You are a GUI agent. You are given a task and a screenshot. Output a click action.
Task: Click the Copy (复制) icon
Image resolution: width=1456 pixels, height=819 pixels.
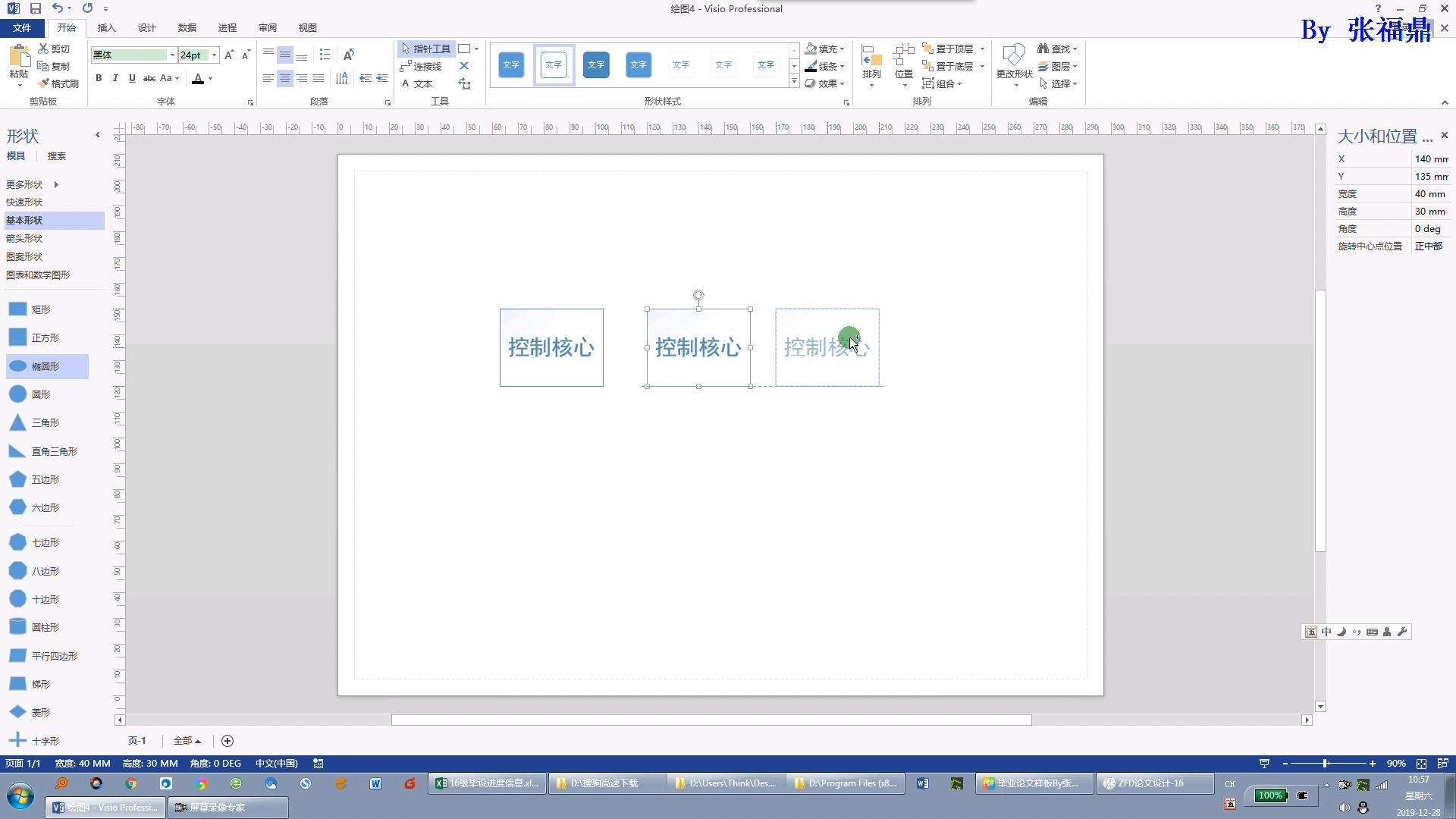pyautogui.click(x=43, y=66)
